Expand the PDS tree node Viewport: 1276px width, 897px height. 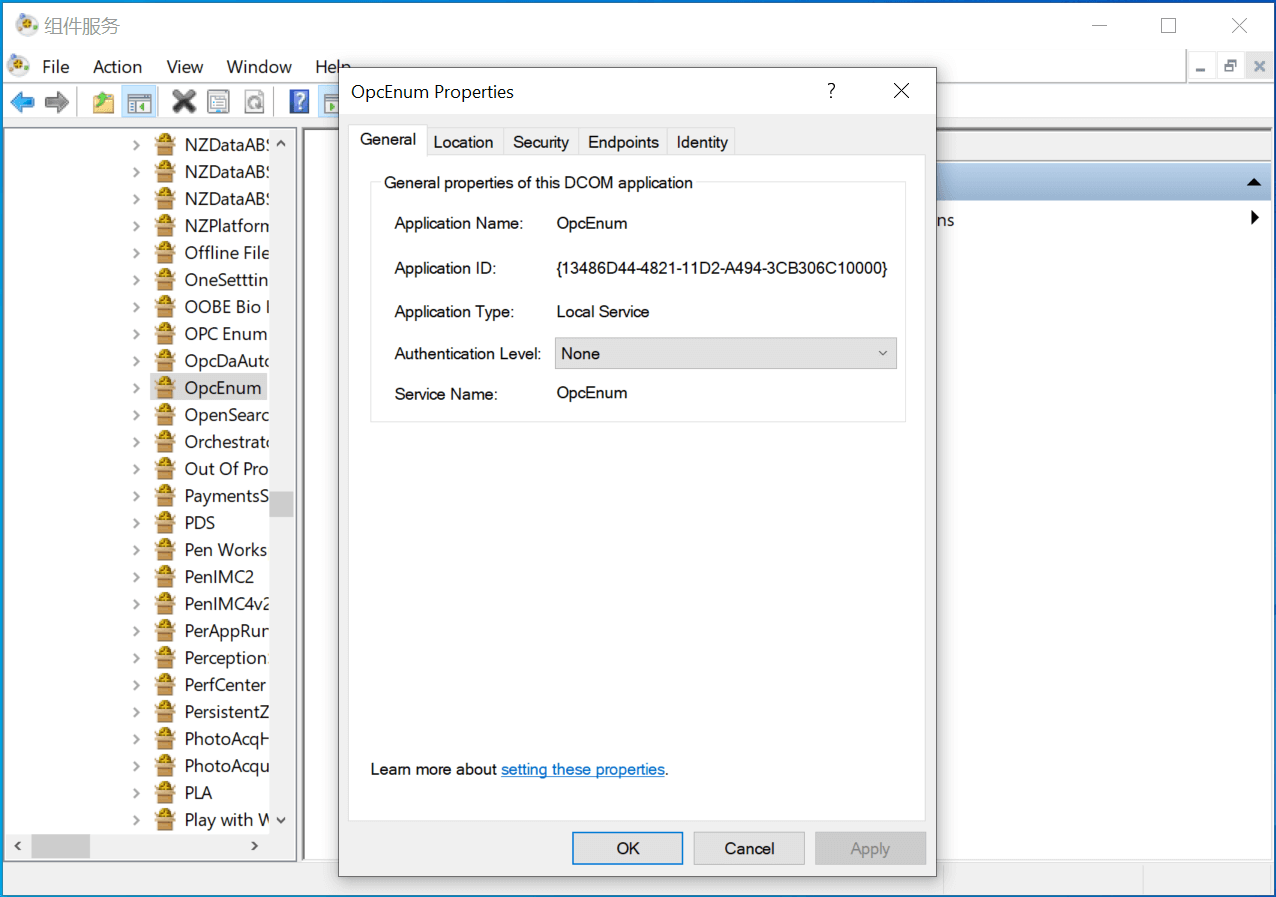pyautogui.click(x=136, y=523)
